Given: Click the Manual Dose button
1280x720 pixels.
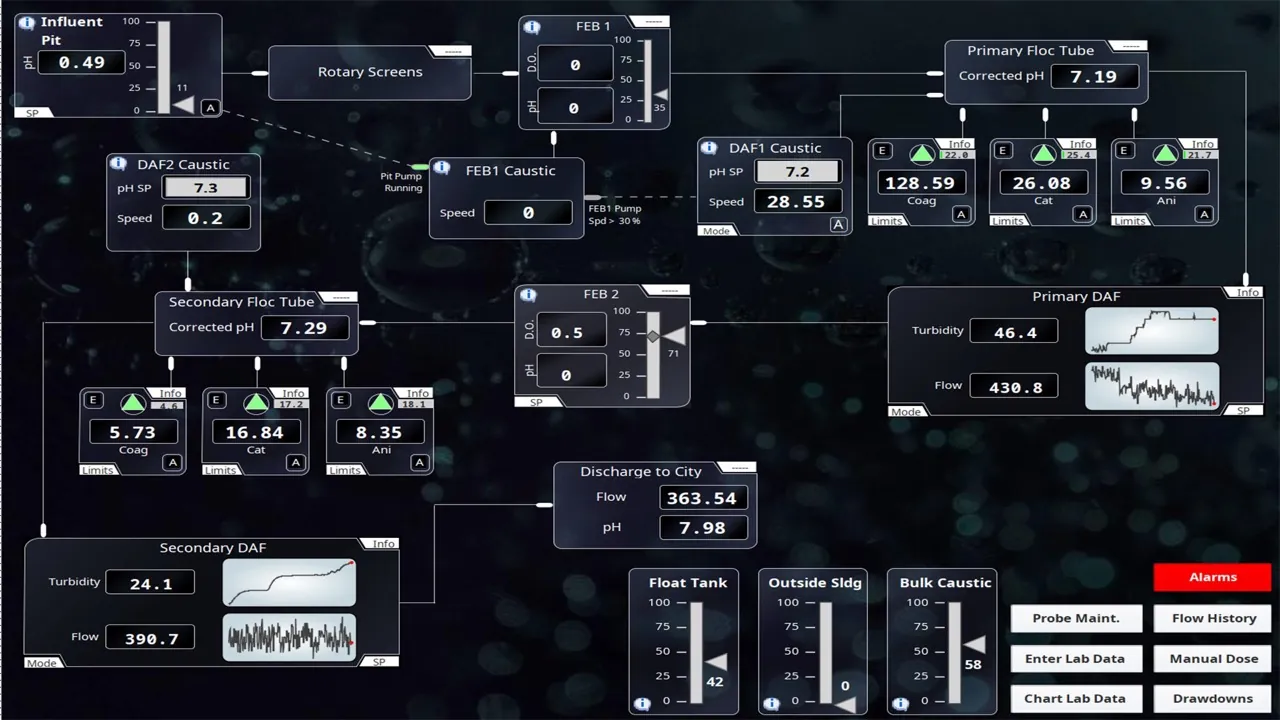Looking at the screenshot, I should click(1214, 658).
